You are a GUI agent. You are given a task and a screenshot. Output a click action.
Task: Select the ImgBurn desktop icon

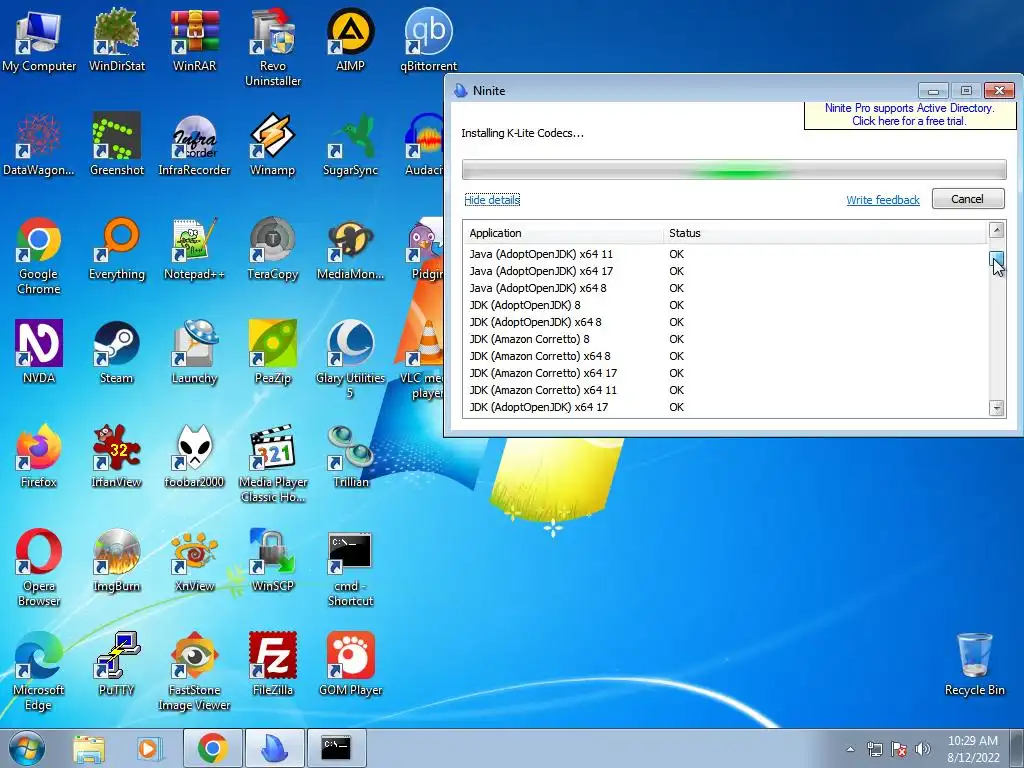pyautogui.click(x=116, y=560)
